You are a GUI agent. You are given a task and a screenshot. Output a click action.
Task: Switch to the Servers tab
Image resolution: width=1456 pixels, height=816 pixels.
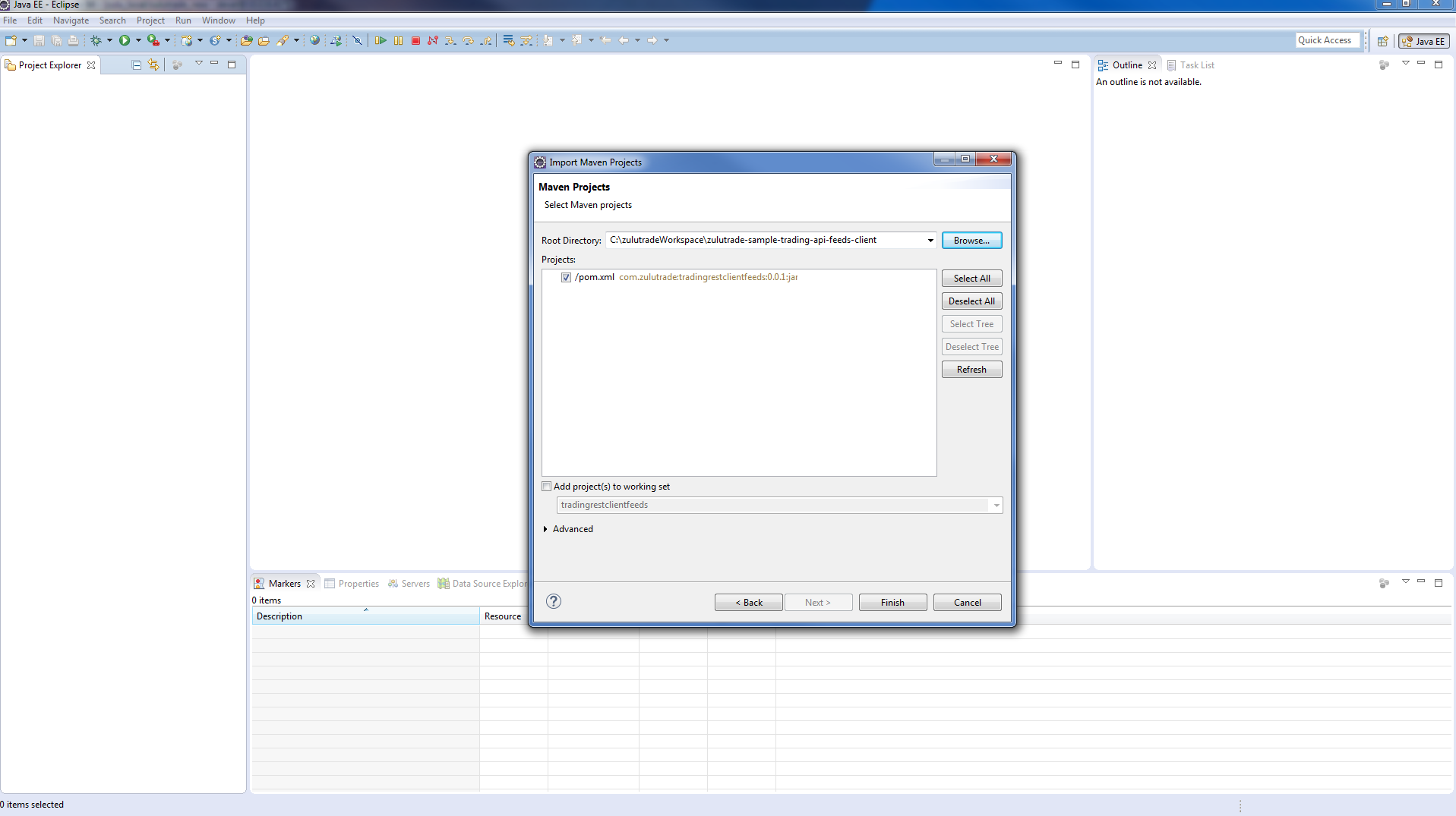coord(415,584)
